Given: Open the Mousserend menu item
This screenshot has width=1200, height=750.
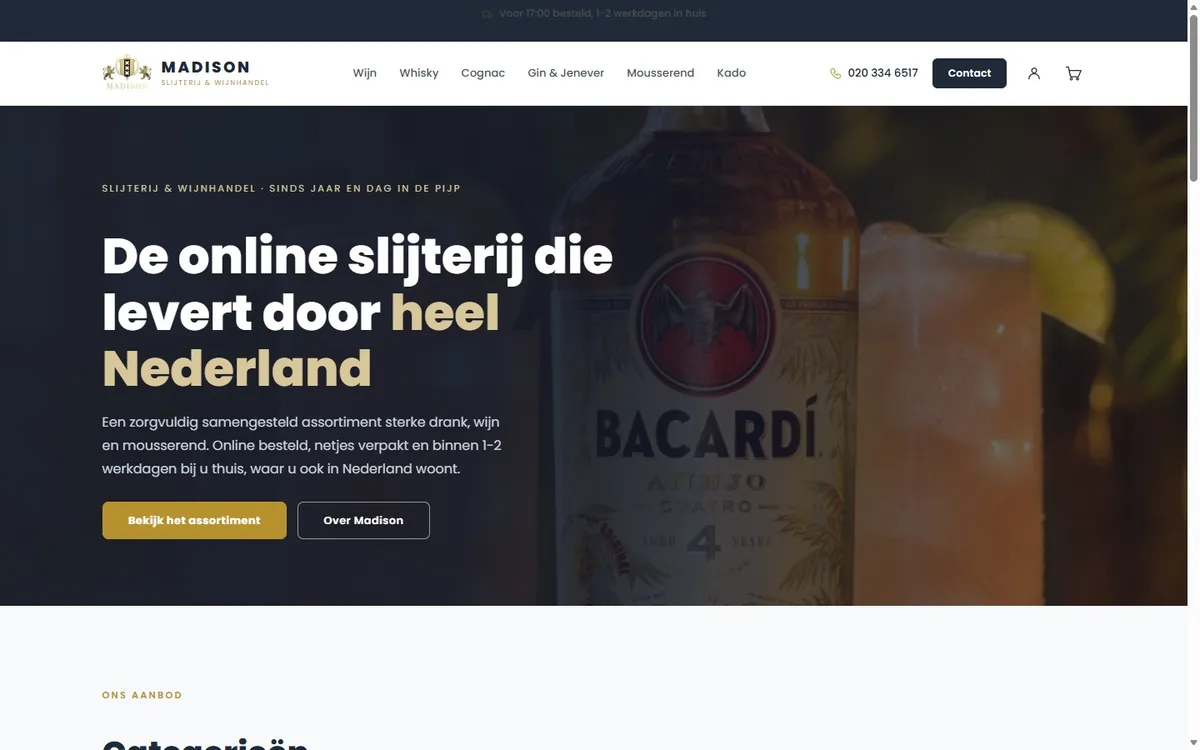Looking at the screenshot, I should point(660,73).
